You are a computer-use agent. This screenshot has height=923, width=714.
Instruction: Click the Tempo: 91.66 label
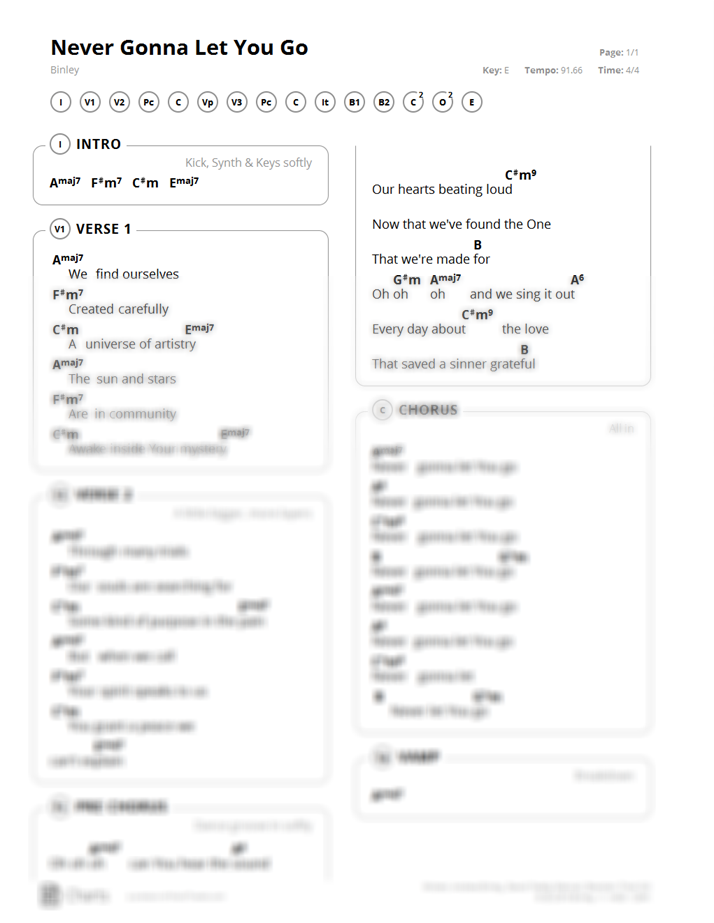point(553,70)
